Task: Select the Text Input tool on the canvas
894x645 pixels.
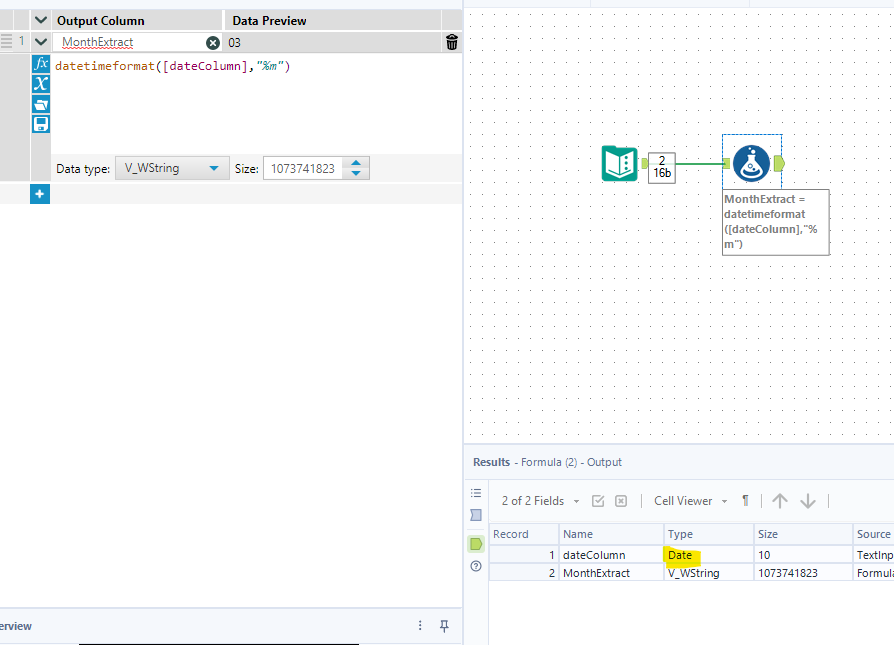Action: tap(621, 161)
